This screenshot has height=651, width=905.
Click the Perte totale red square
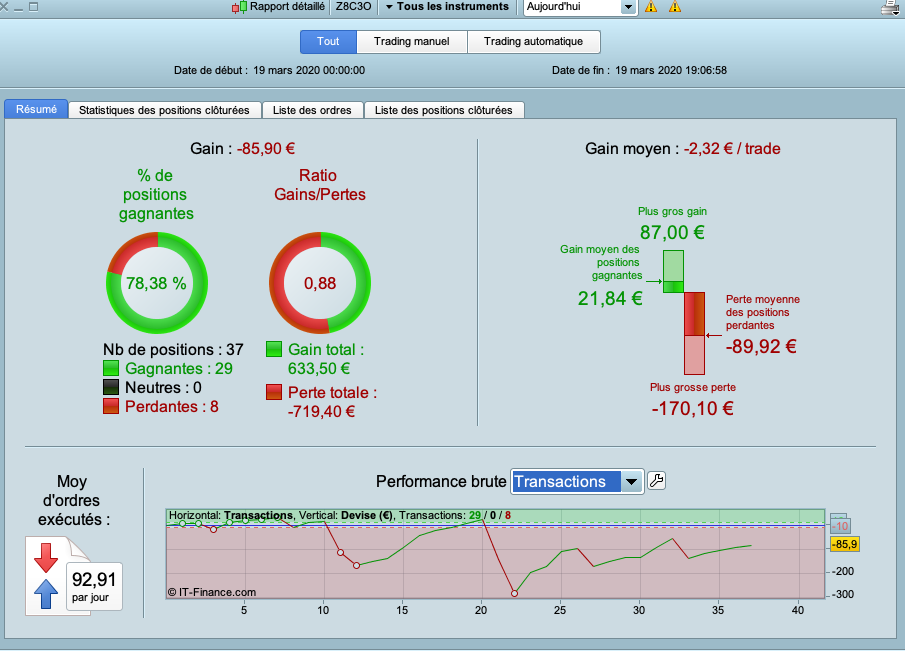click(274, 392)
